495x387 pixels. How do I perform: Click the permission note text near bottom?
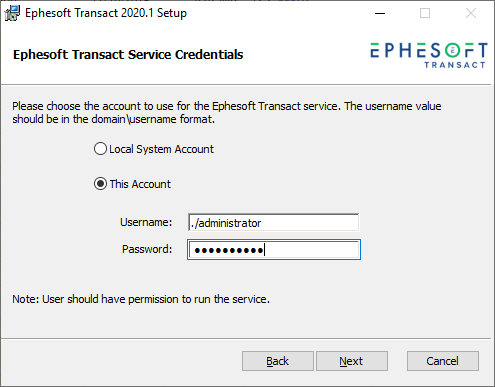141,299
